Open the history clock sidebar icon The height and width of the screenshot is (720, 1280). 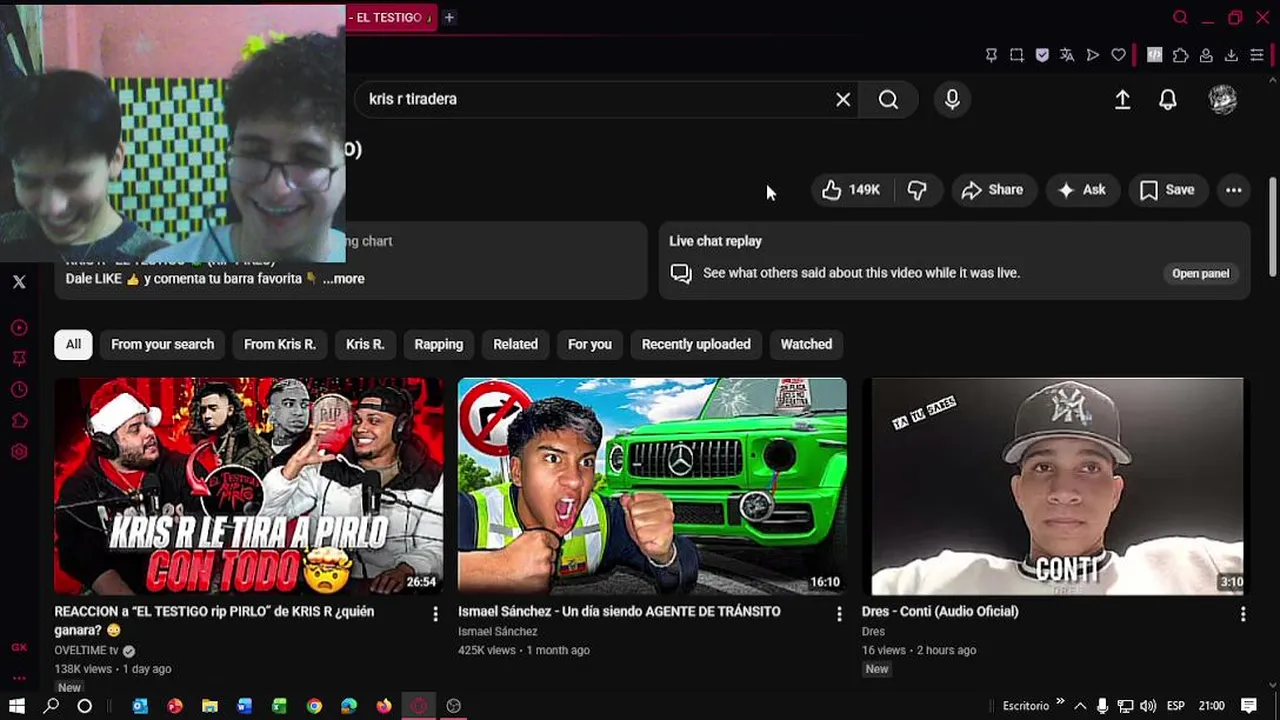click(x=19, y=390)
